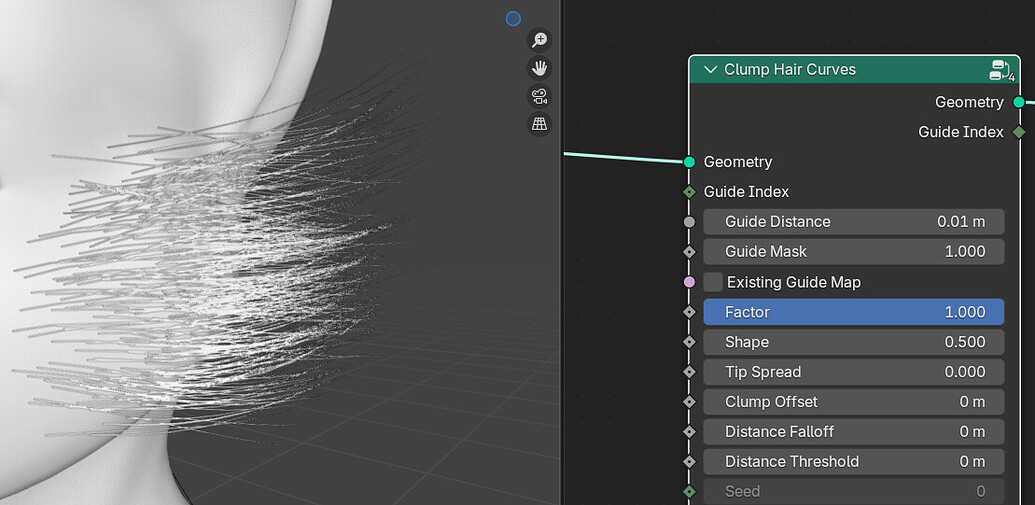This screenshot has width=1035, height=505.
Task: Click the disabled Seed field
Action: coord(853,491)
